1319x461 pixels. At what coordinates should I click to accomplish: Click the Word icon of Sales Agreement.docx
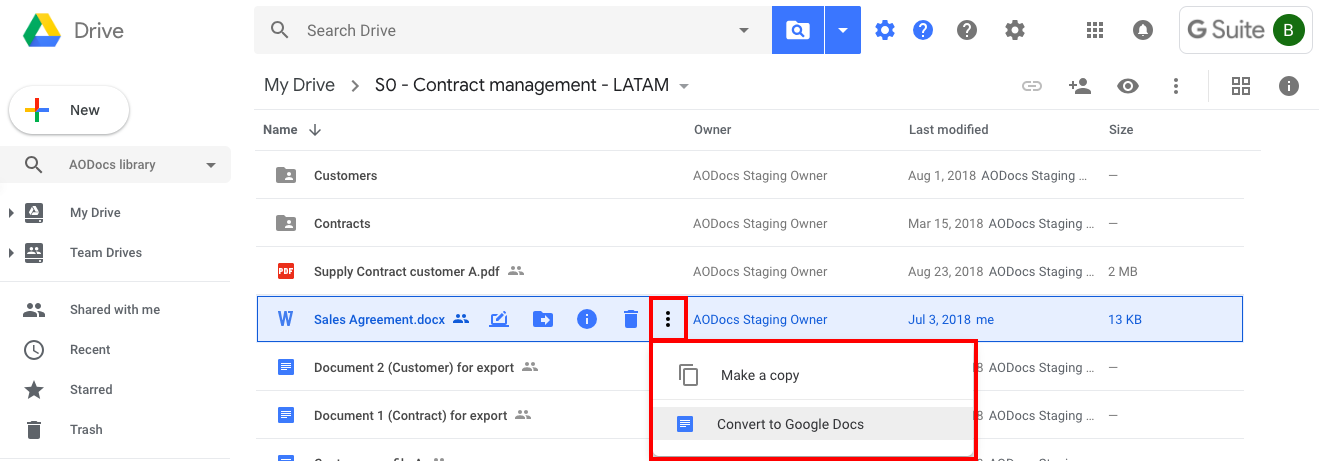[285, 319]
